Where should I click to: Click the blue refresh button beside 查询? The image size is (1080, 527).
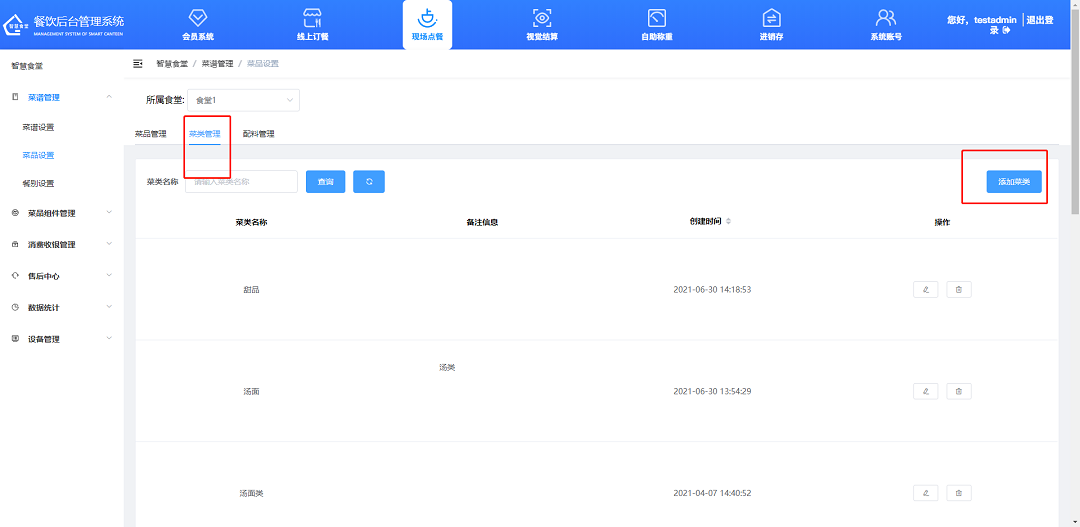tap(369, 181)
